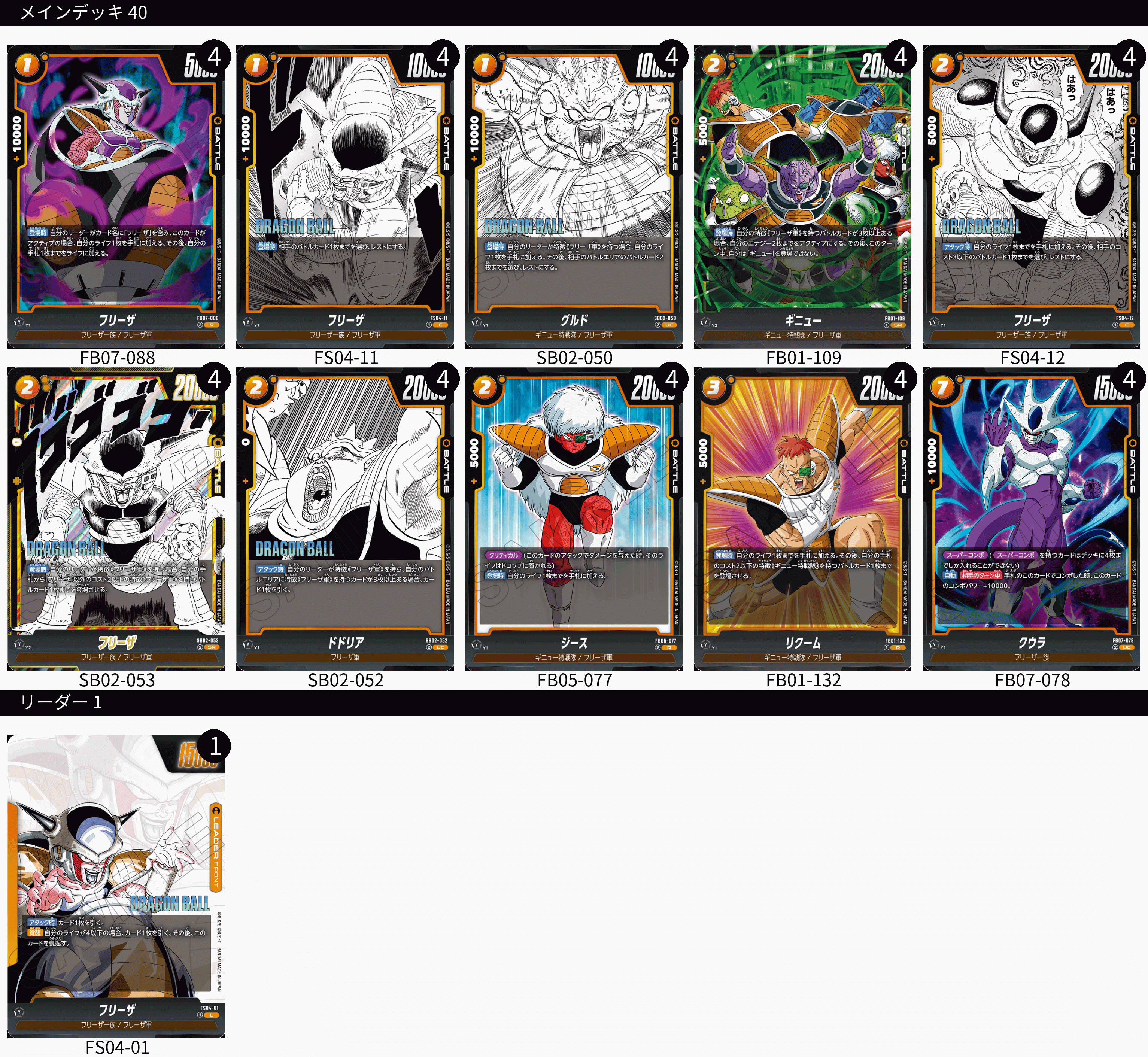Select the FB05-077 Jeice card
Screen dimensions: 1148x1057
coord(574,519)
